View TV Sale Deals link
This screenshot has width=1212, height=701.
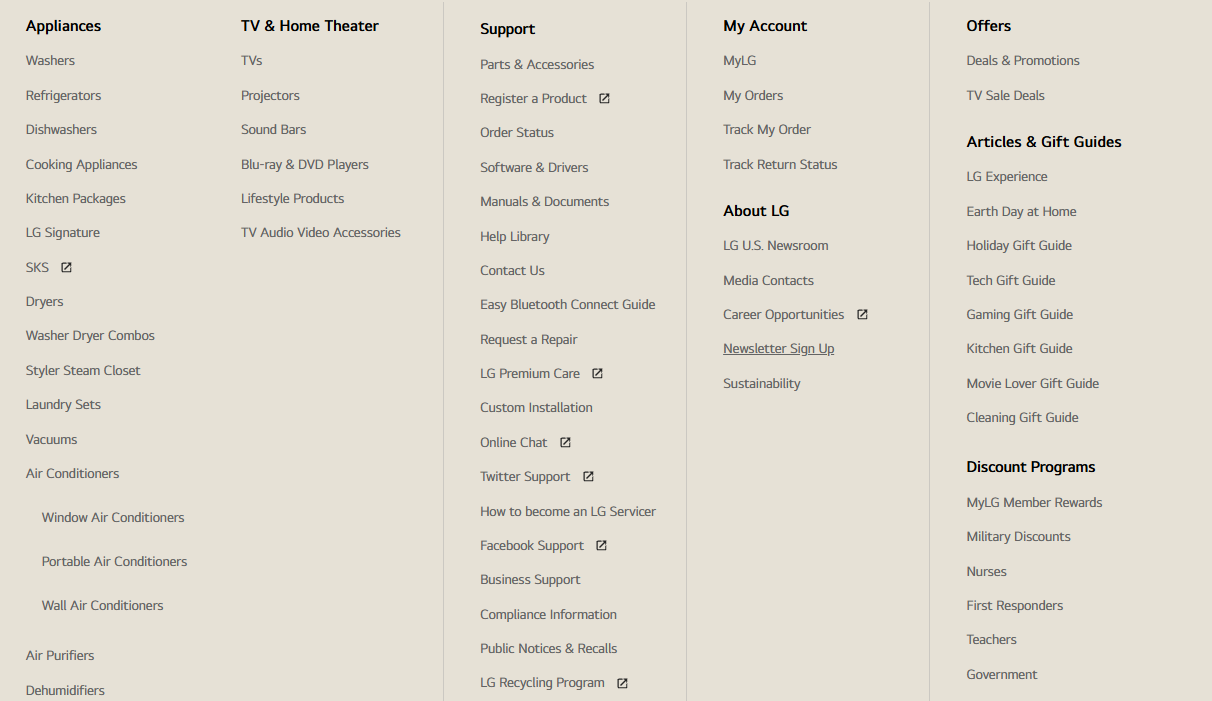[x=1005, y=96]
